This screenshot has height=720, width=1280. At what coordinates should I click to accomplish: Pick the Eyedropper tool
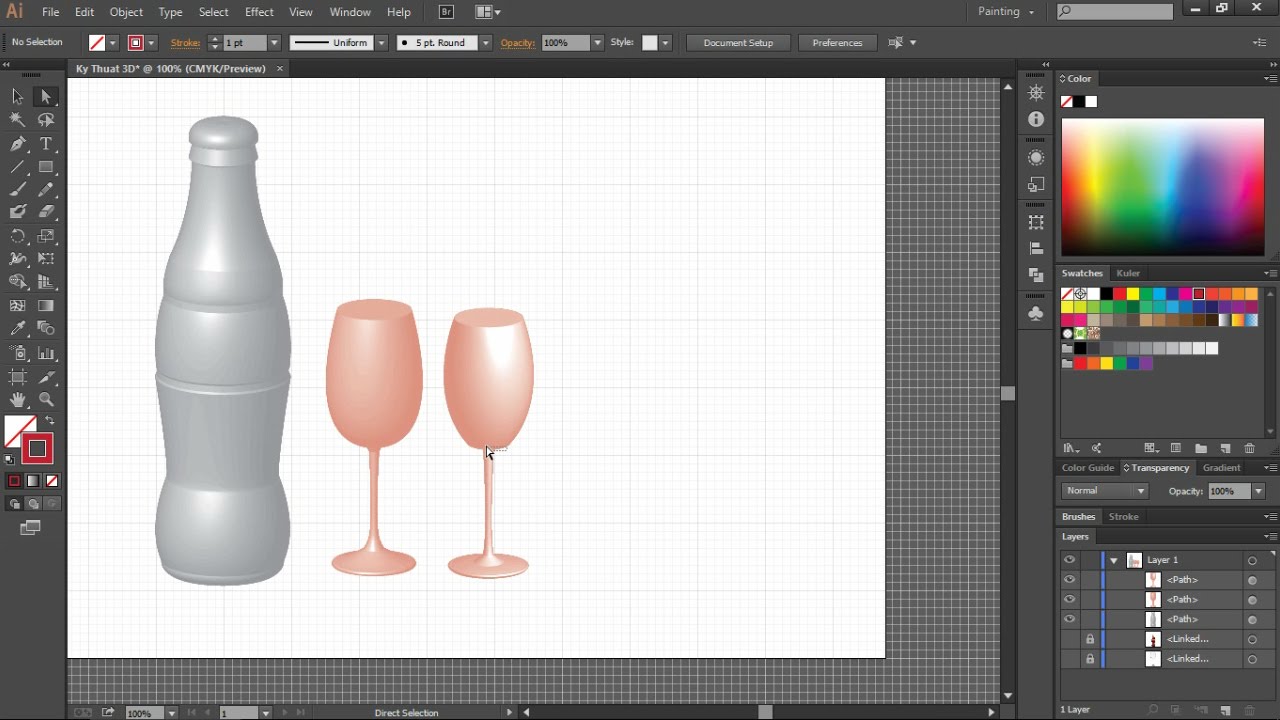click(x=17, y=329)
